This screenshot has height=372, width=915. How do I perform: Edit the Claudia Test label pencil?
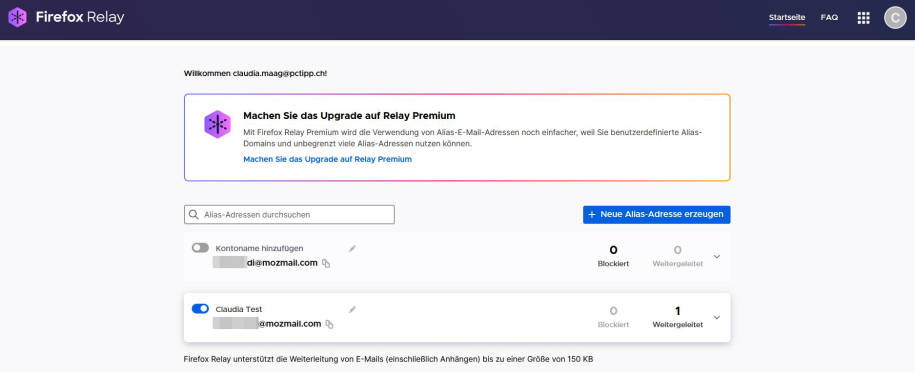click(x=352, y=310)
